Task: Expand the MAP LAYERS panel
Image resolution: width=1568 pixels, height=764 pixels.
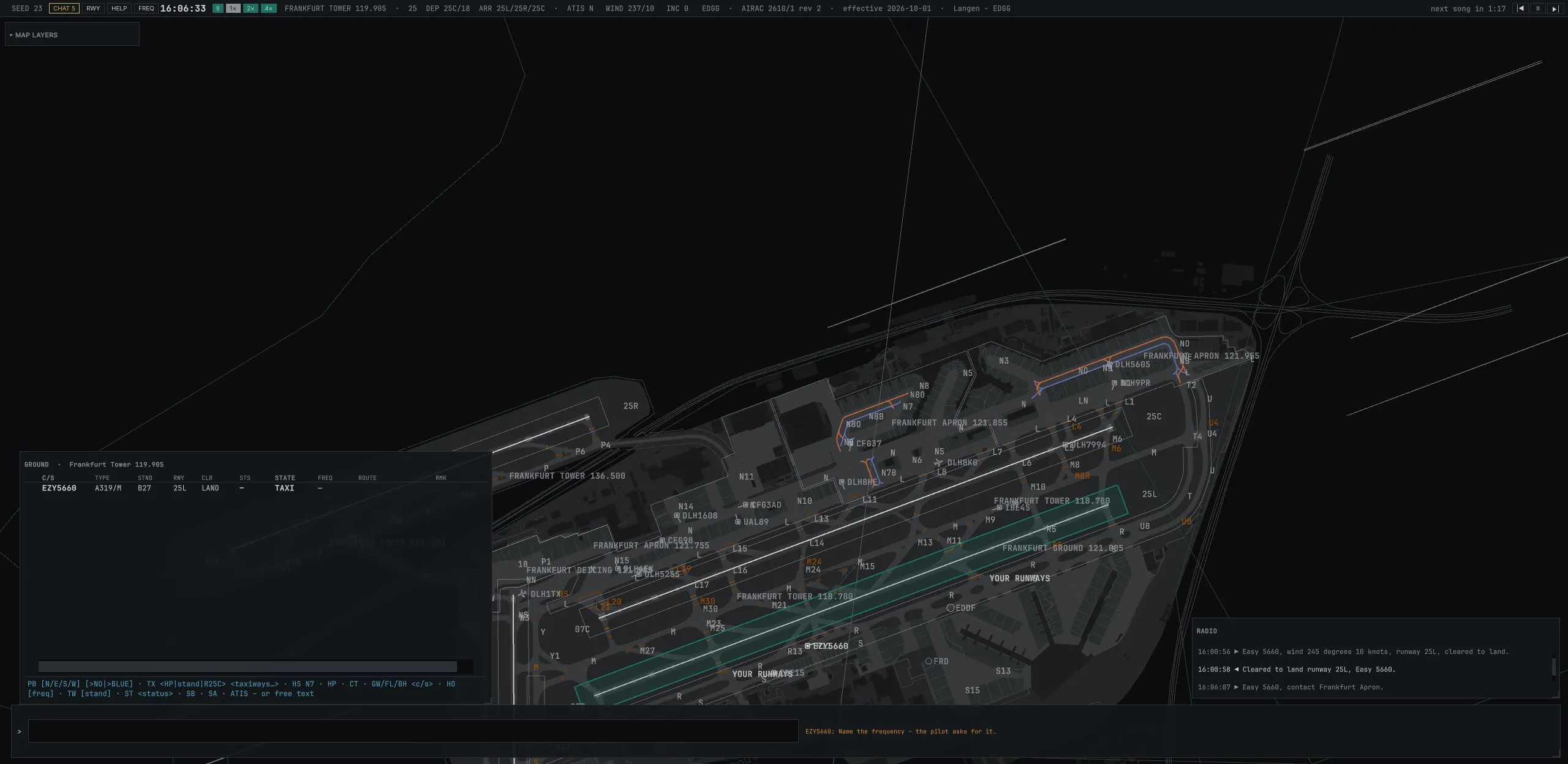Action: point(72,35)
